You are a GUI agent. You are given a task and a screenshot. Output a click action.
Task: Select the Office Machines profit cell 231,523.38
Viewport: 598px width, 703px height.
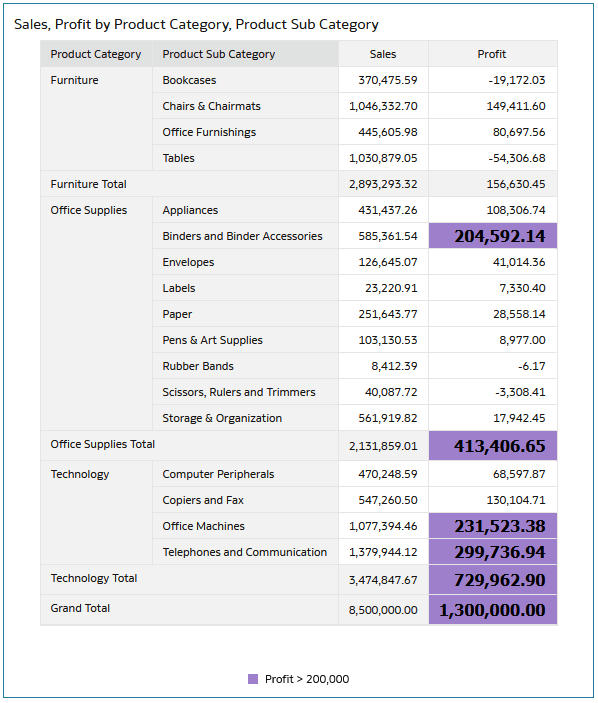tap(493, 526)
